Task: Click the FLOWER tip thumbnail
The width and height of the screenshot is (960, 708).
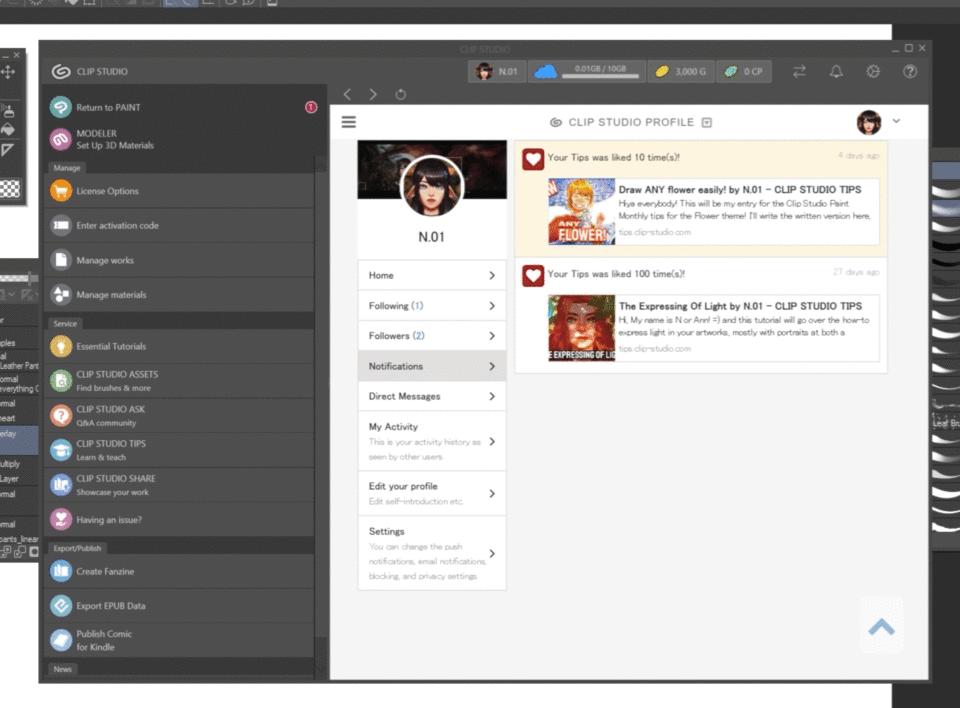Action: pos(582,211)
